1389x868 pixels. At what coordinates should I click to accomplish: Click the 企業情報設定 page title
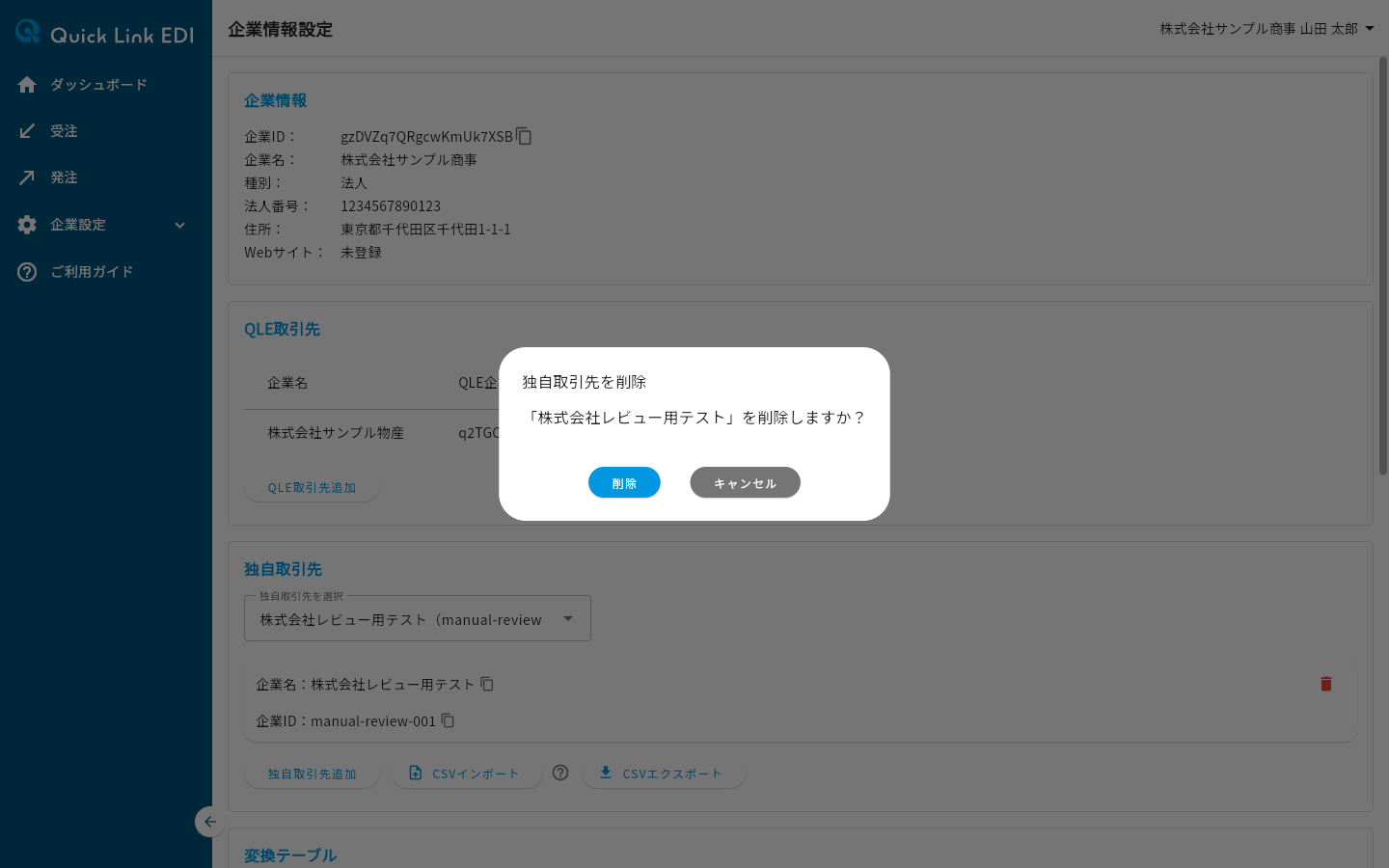click(x=280, y=29)
